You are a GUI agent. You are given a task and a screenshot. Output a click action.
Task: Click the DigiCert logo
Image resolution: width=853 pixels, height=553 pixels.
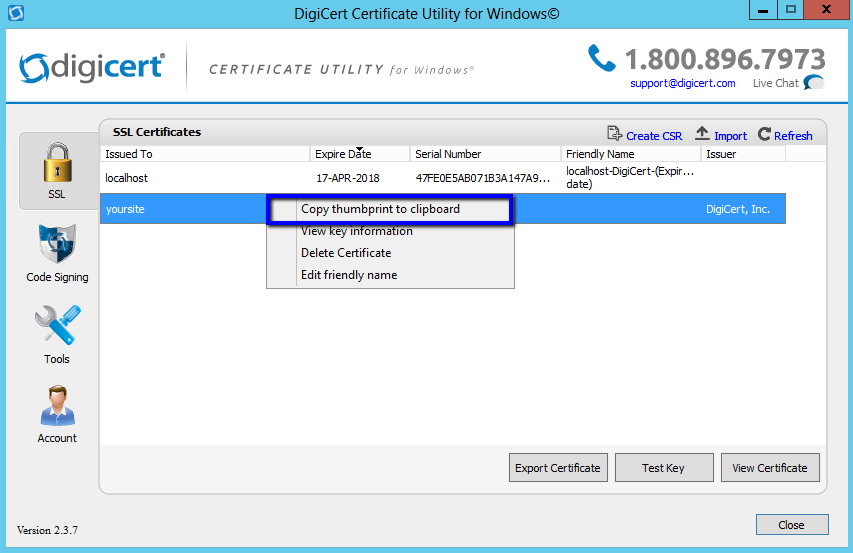(92, 68)
